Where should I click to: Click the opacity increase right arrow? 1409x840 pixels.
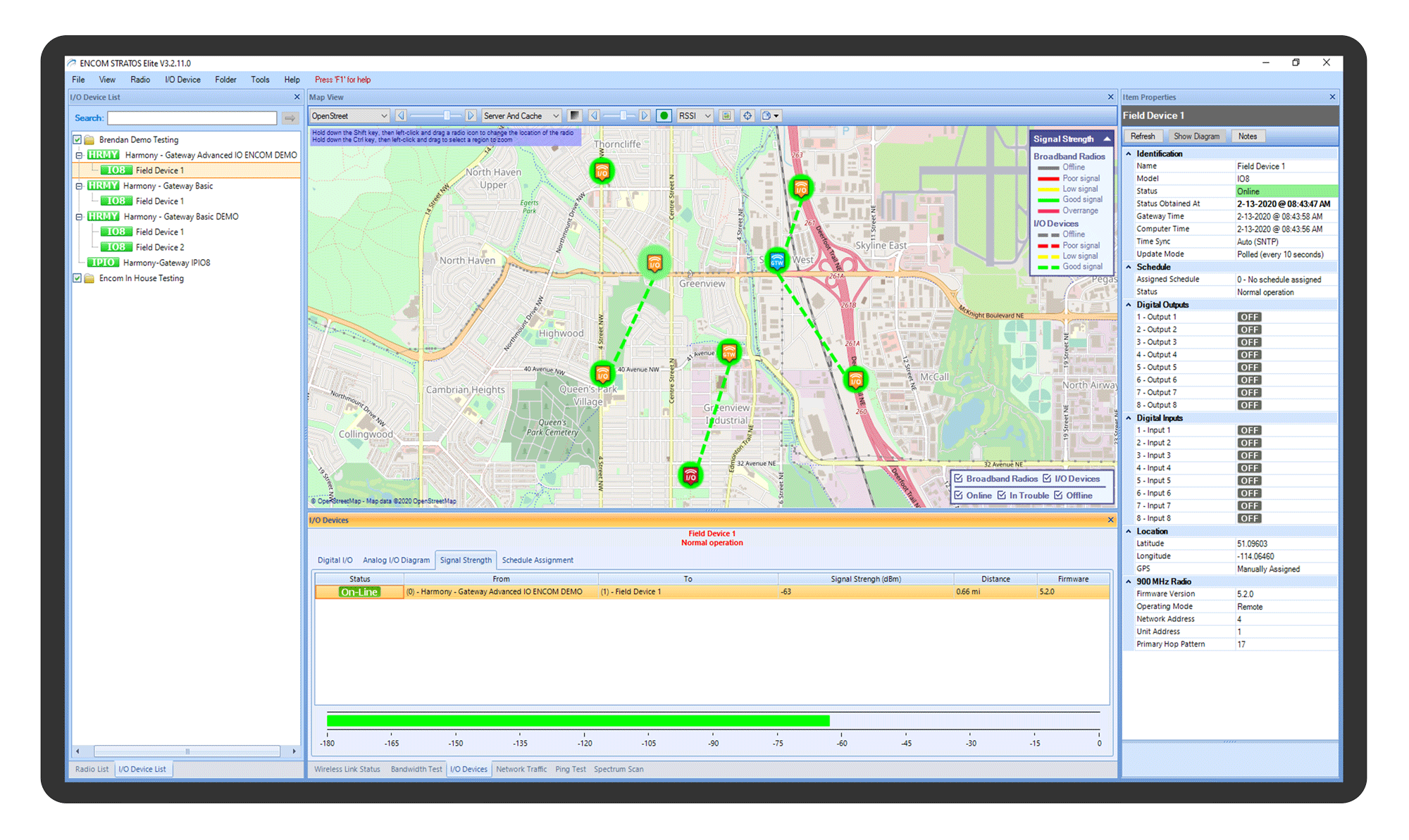644,116
